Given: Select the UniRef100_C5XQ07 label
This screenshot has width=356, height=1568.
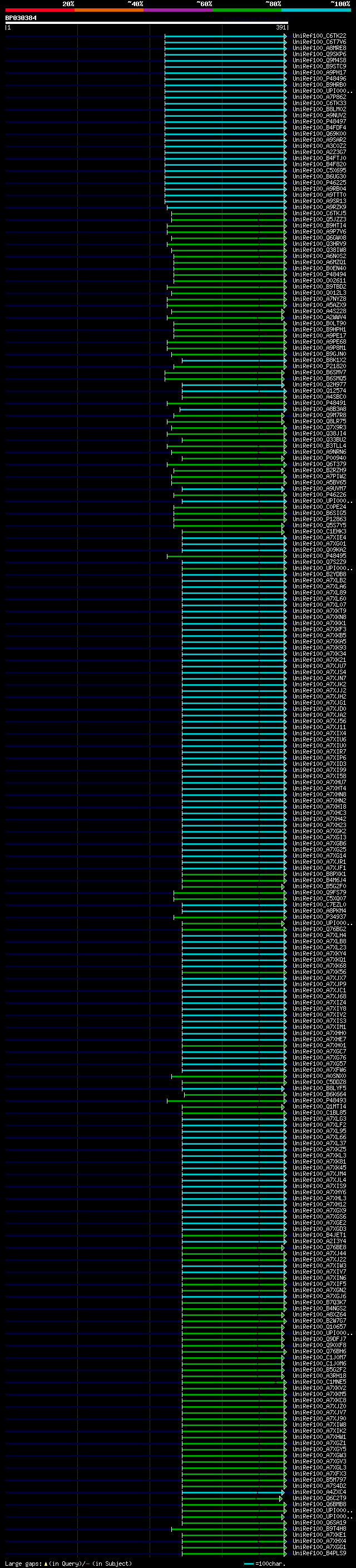Looking at the screenshot, I should click(319, 898).
